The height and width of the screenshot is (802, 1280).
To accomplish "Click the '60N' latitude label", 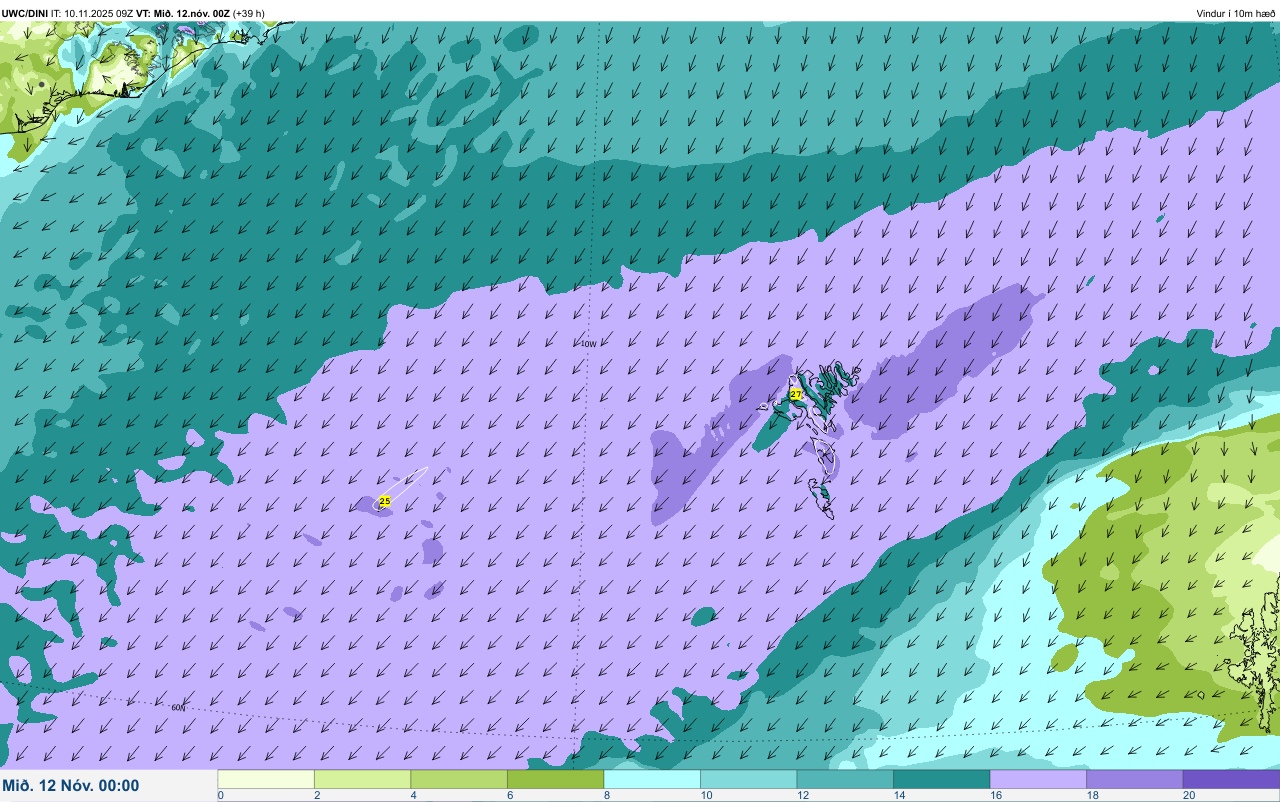I will (178, 707).
